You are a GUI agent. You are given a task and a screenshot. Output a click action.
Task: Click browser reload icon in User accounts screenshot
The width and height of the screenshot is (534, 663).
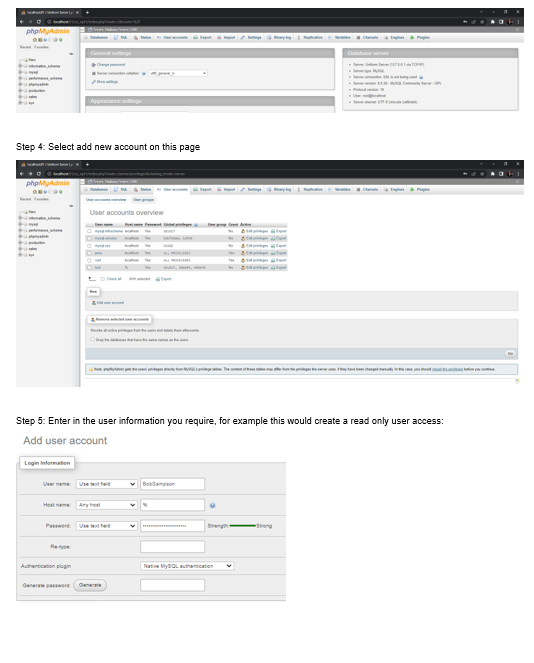click(38, 174)
